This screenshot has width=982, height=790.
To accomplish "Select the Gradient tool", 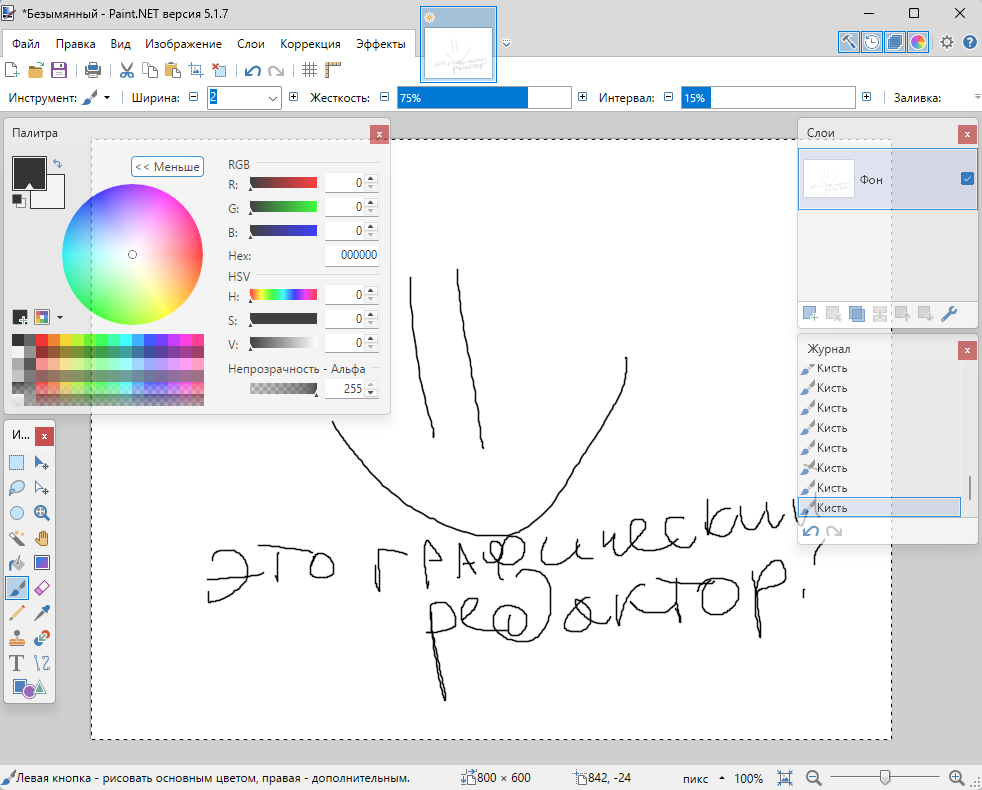I will pos(41,563).
